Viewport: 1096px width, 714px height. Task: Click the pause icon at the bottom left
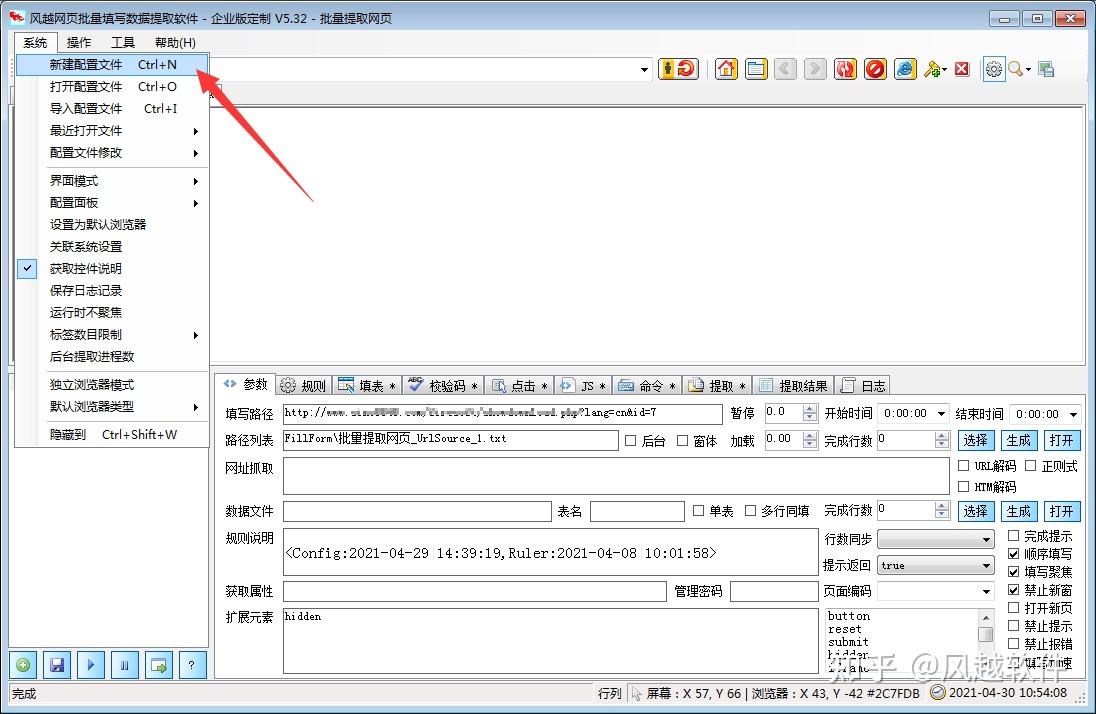coord(126,665)
